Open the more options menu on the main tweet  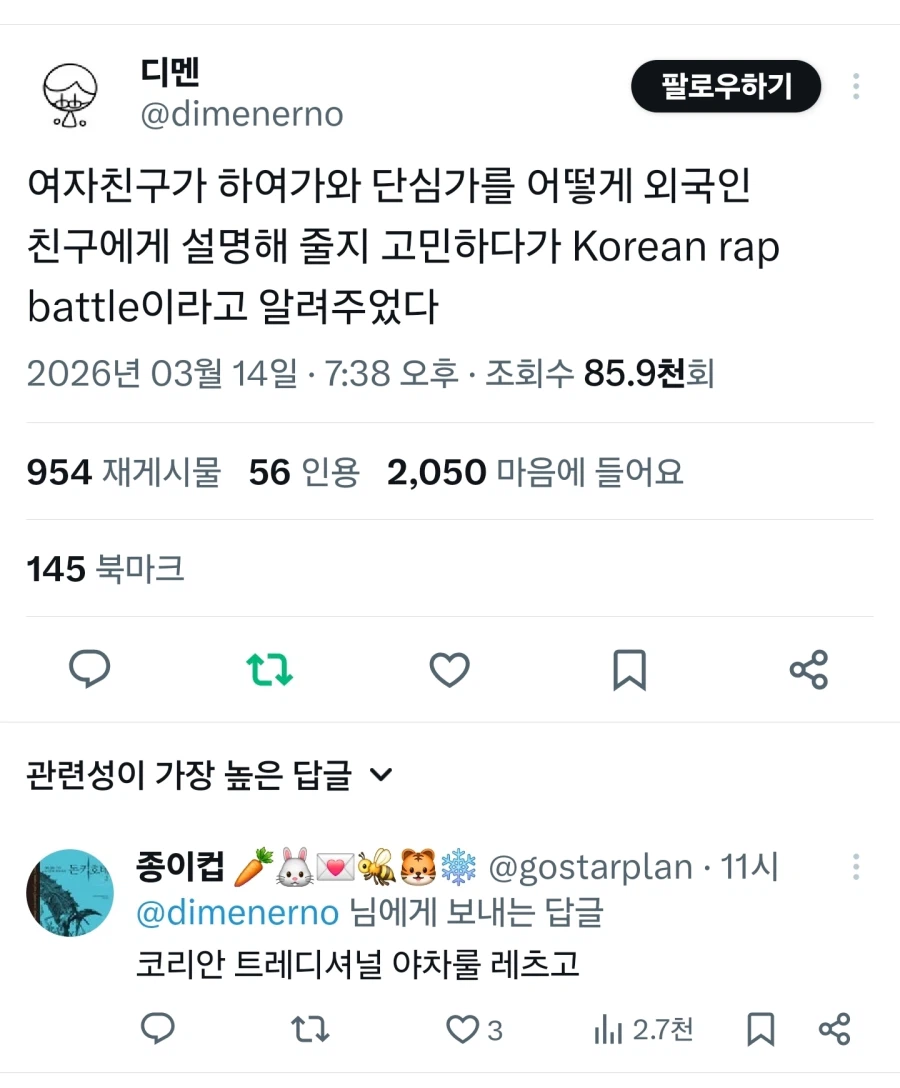[857, 87]
